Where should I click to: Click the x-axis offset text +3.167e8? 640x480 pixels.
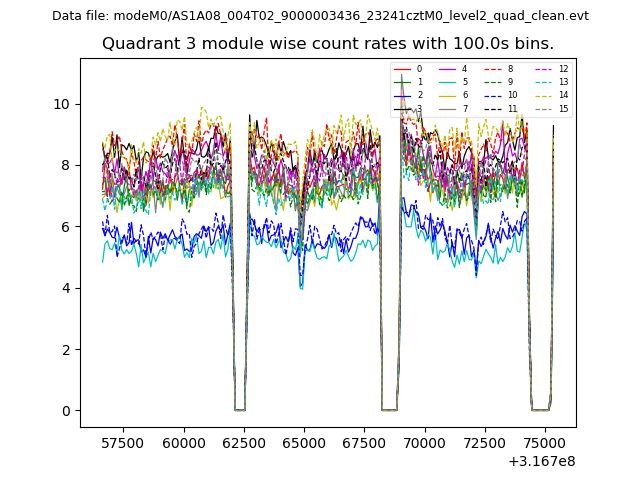(x=541, y=461)
